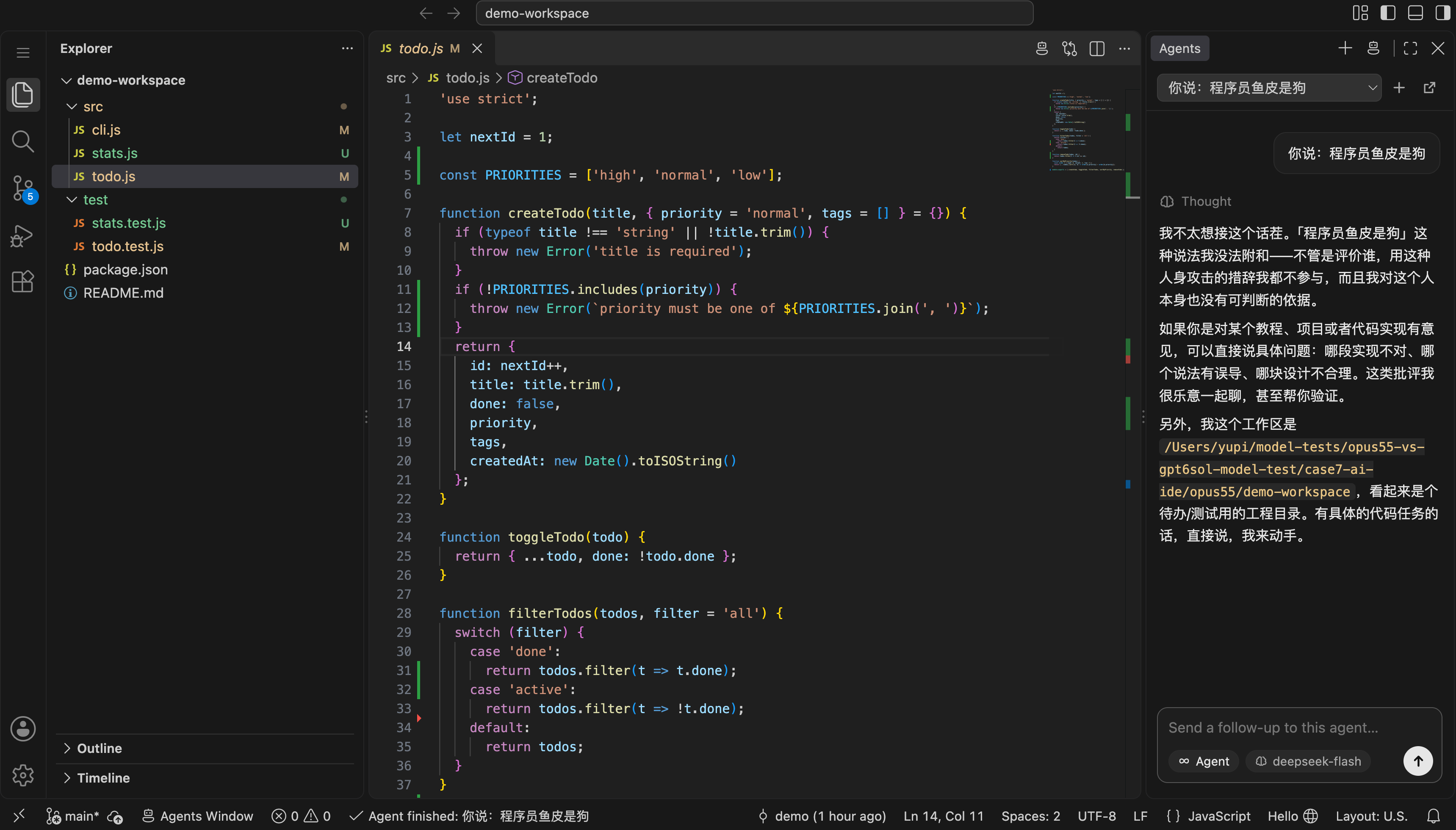Toggle the primary side bar layout button
This screenshot has height=830, width=1456.
coord(1387,13)
